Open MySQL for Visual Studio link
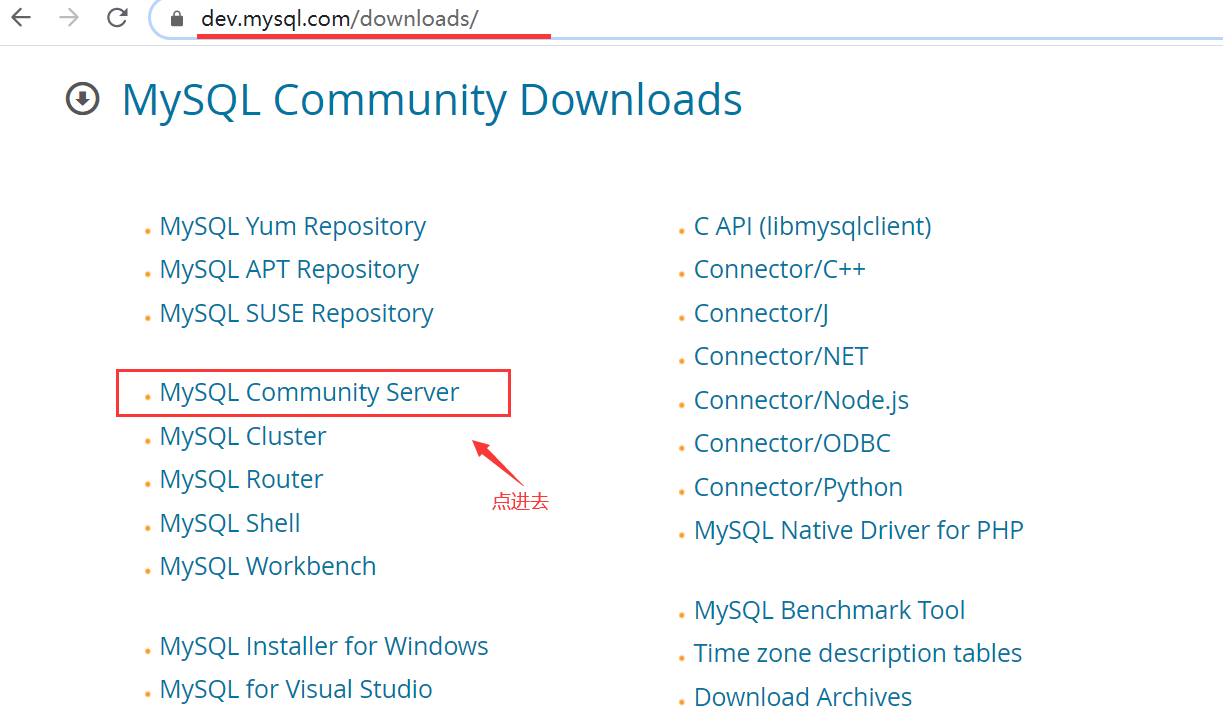 tap(295, 689)
